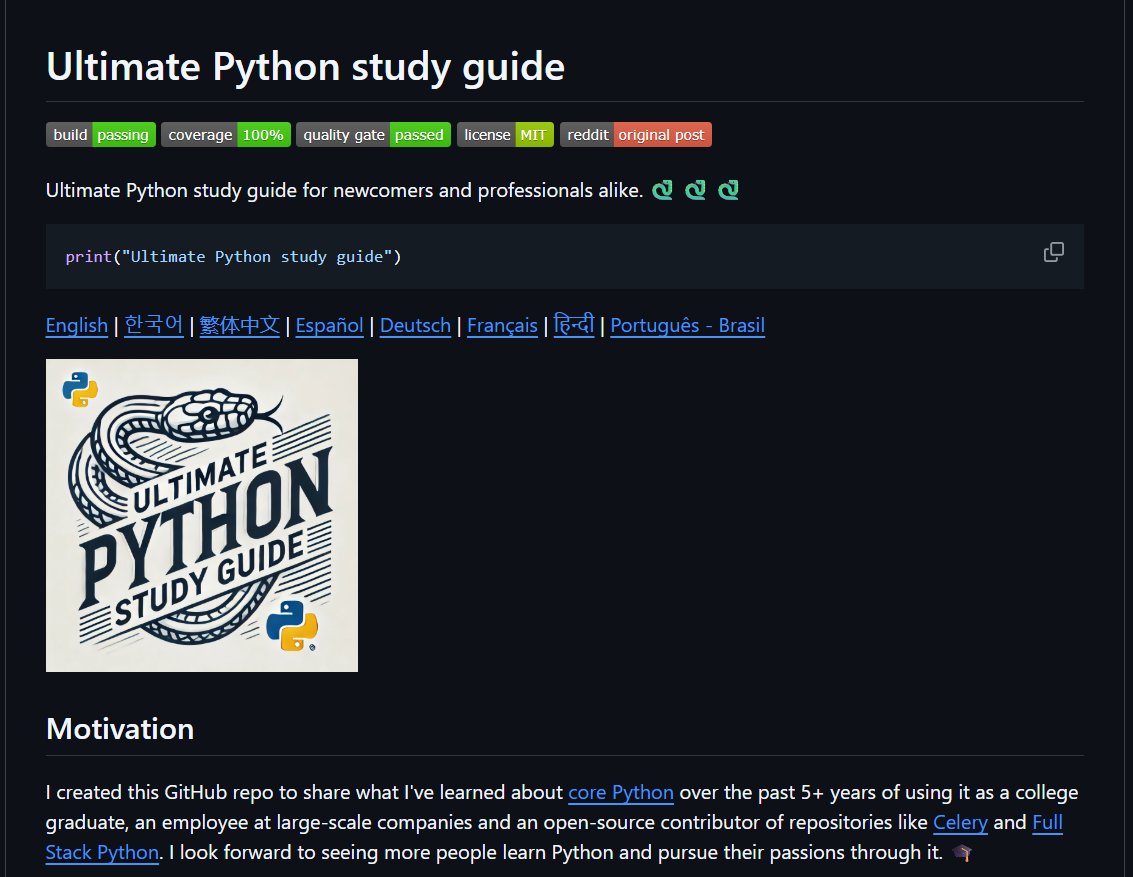The width and height of the screenshot is (1133, 877).
Task: Click the first snake emoji after alike
Action: point(662,190)
